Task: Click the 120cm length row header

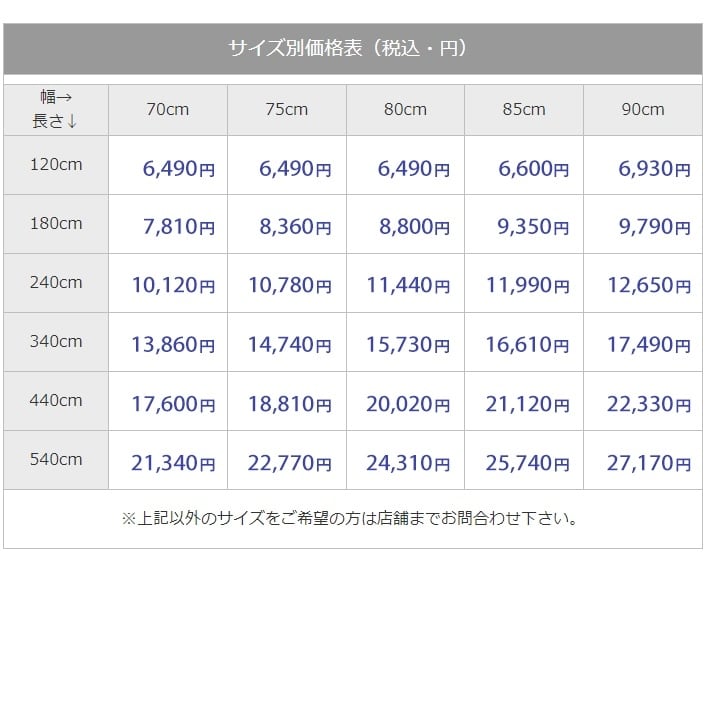Action: pos(56,165)
